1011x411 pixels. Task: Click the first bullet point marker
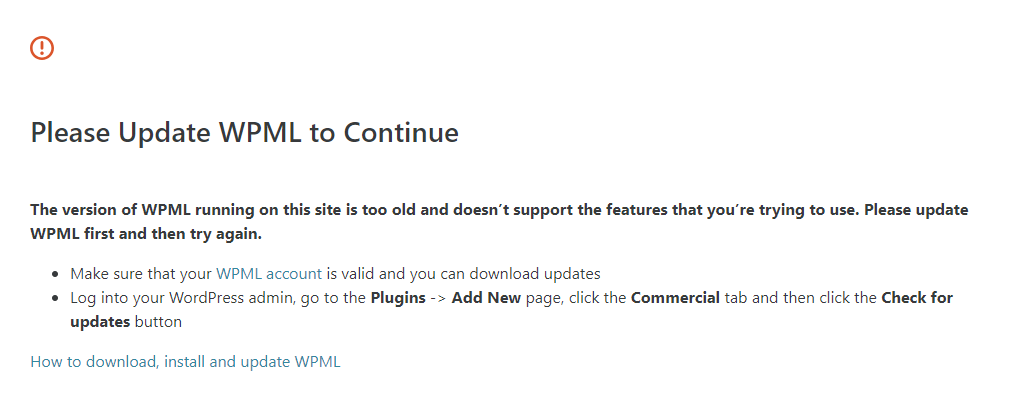click(56, 274)
